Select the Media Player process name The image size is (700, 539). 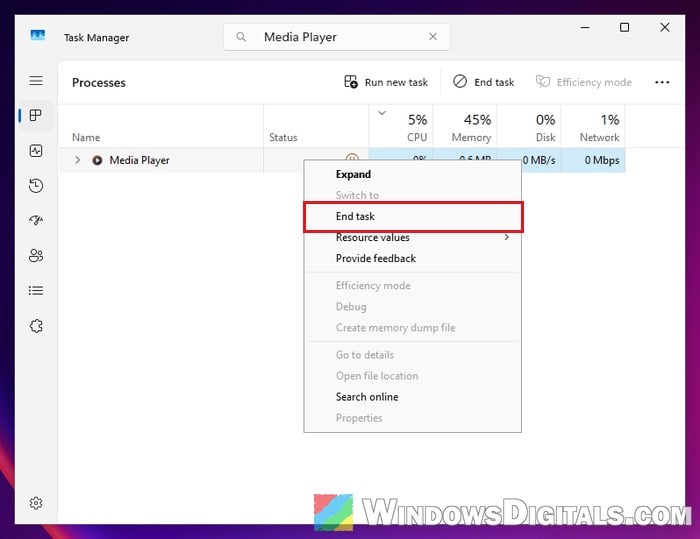(x=139, y=160)
